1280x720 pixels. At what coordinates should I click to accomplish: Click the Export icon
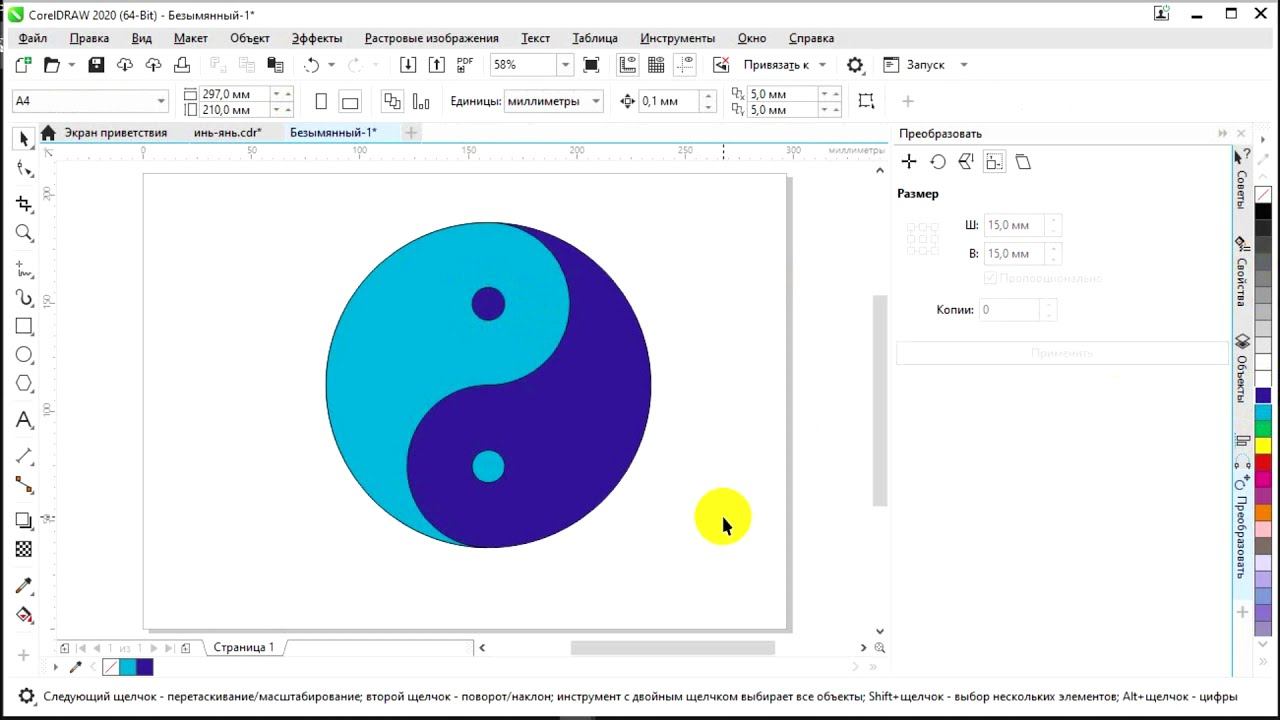pos(437,65)
